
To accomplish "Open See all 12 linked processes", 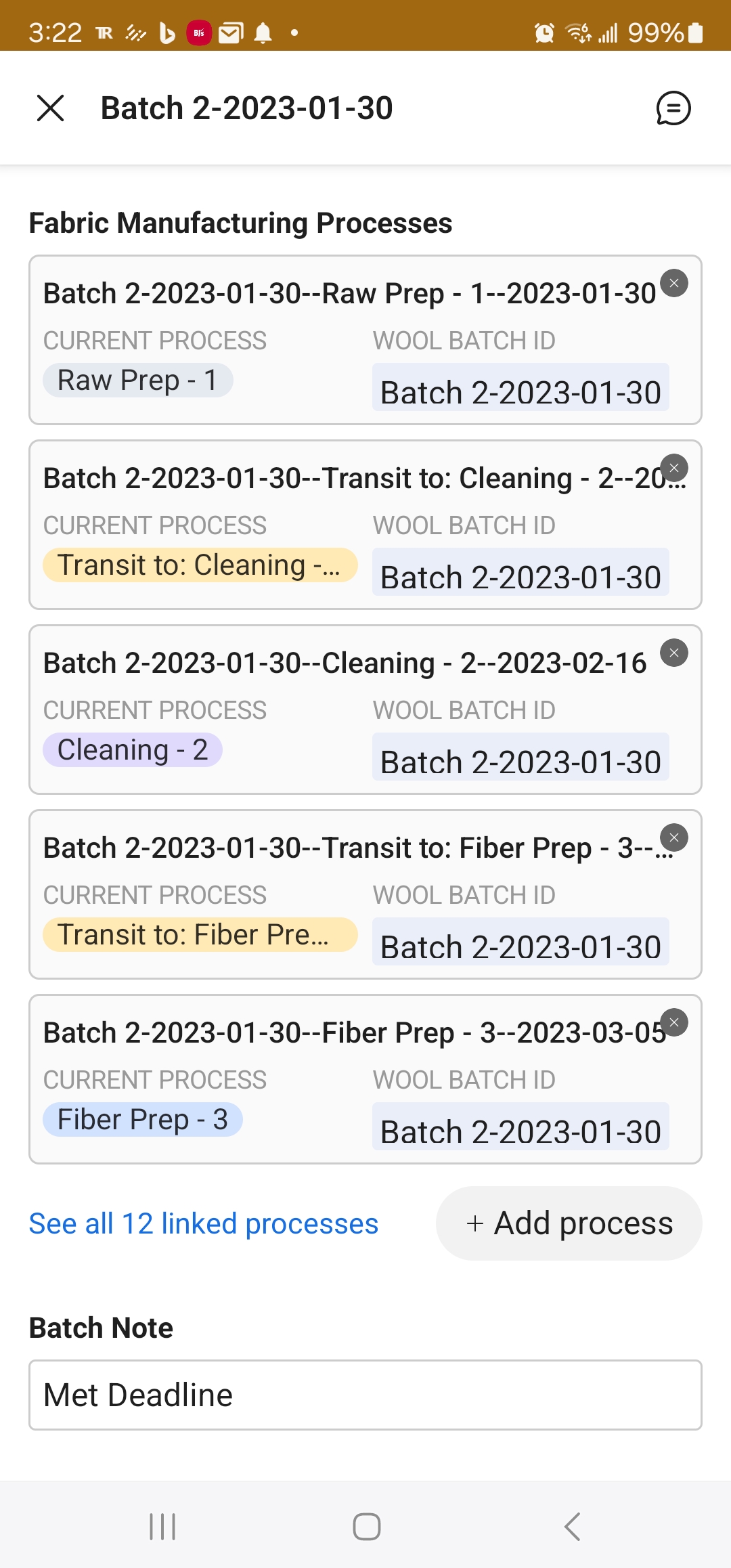I will pos(203,1223).
